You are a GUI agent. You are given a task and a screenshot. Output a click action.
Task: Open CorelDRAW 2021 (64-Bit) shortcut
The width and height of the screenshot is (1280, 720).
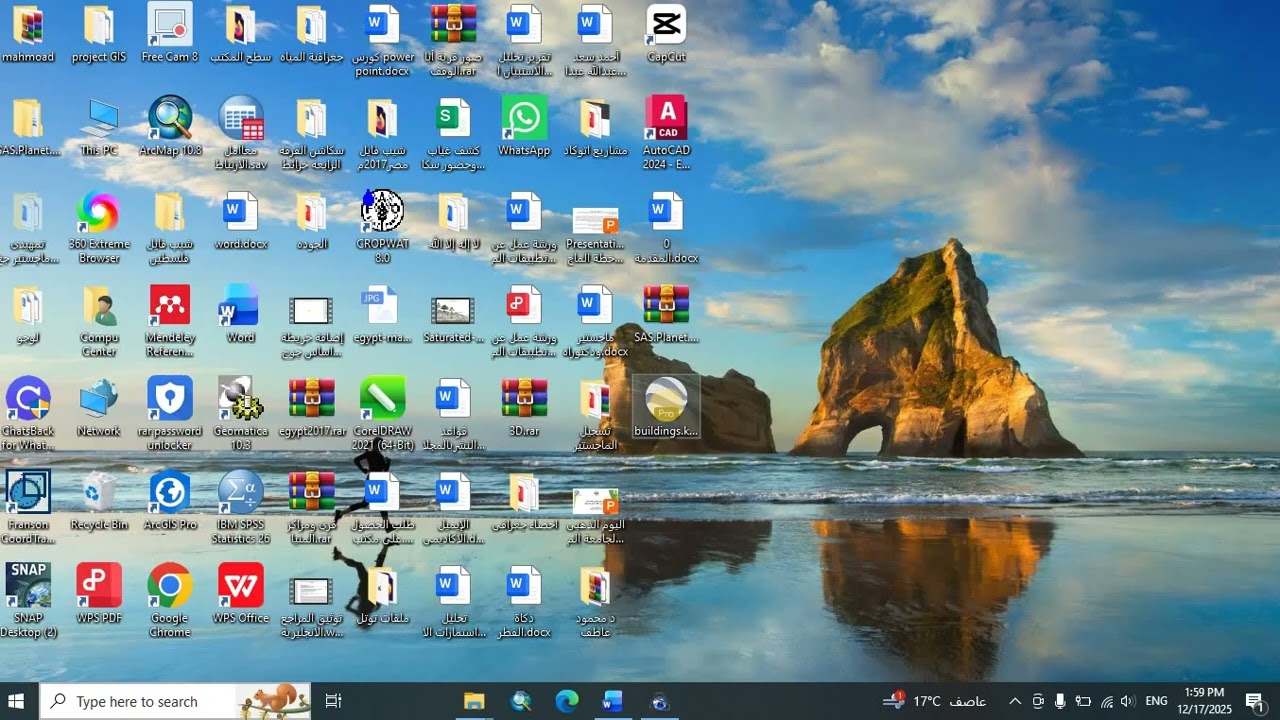tap(382, 413)
